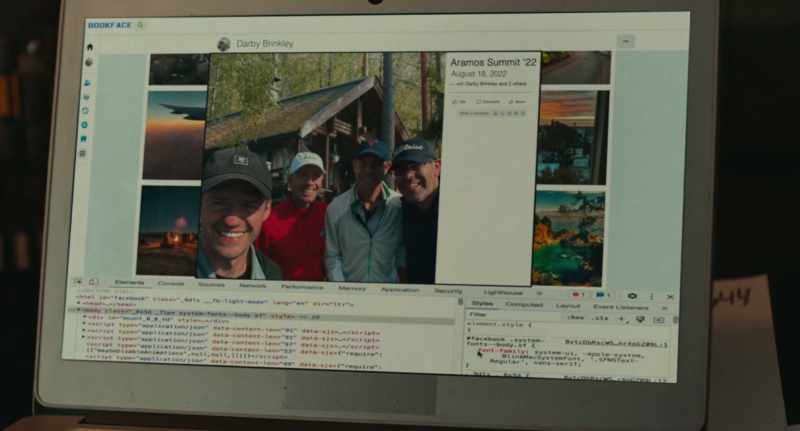Switch to the Security tab in DevTools
The height and width of the screenshot is (431, 800).
pos(448,291)
